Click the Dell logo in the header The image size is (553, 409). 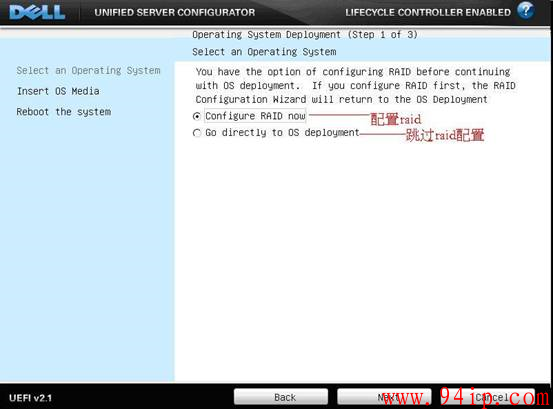37,12
